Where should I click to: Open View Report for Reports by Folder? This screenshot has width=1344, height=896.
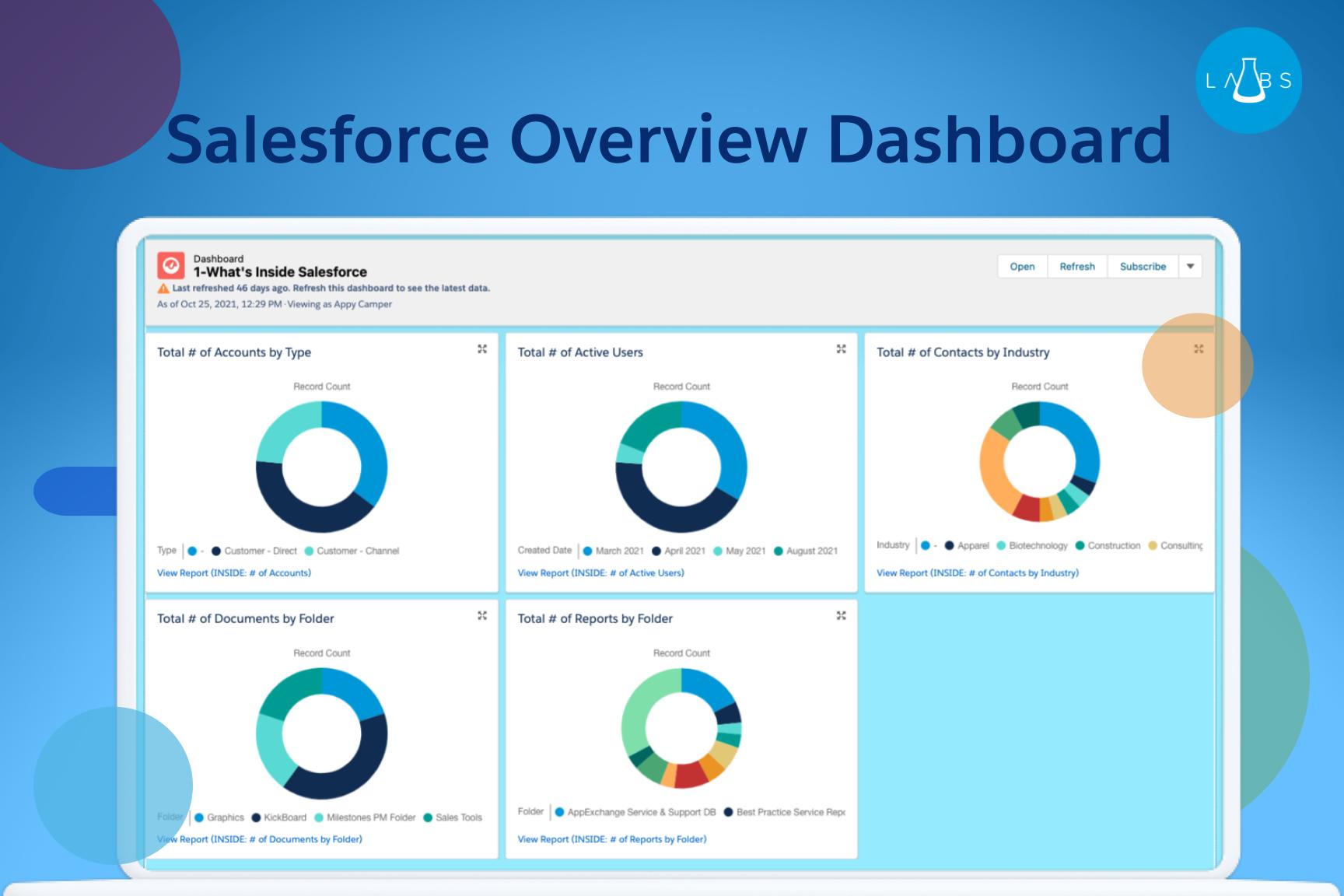coord(612,839)
